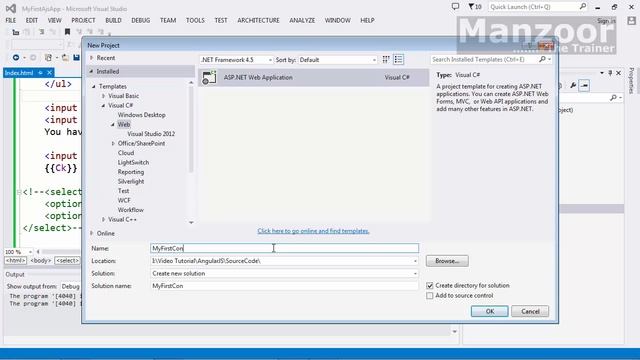The height and width of the screenshot is (360, 640).
Task: Expand the Office/SharePoint node
Action: pyautogui.click(x=113, y=143)
